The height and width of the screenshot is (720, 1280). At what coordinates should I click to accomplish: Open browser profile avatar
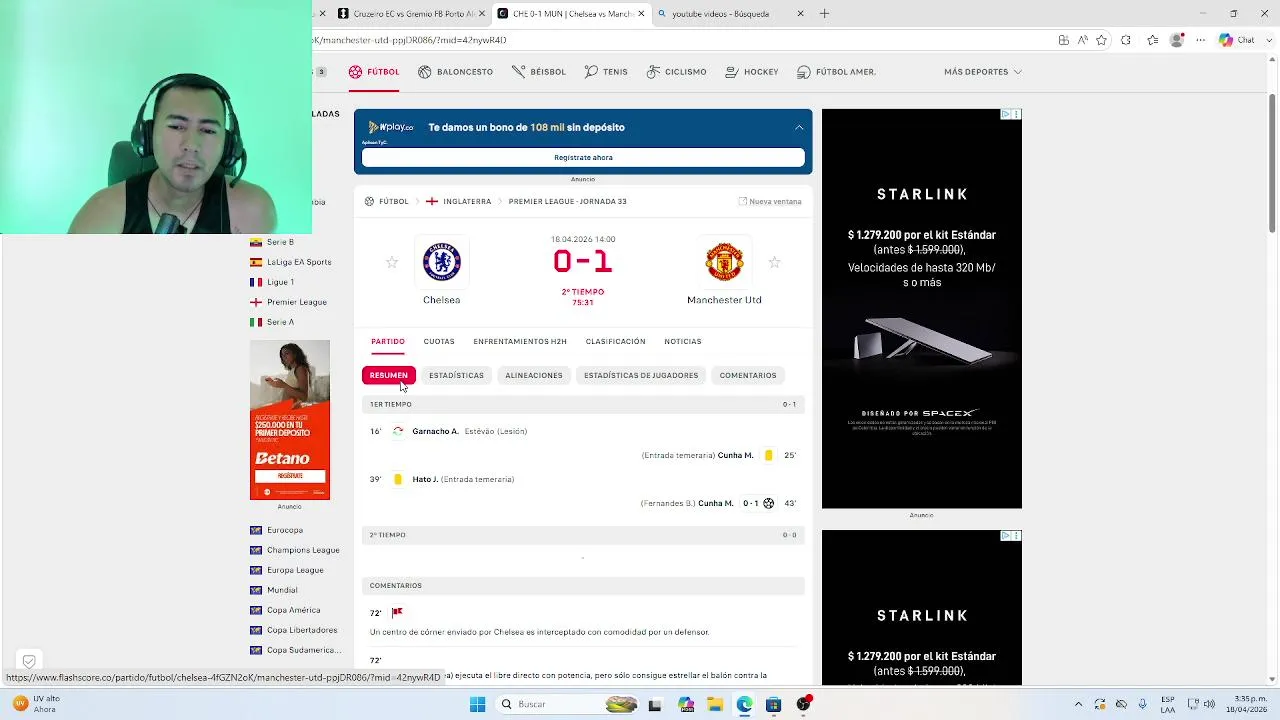[x=1178, y=40]
